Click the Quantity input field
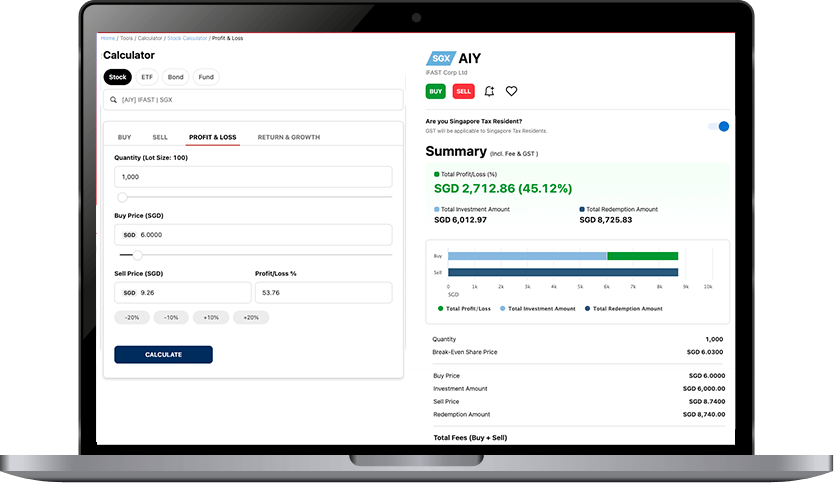This screenshot has width=834, height=483. (253, 177)
